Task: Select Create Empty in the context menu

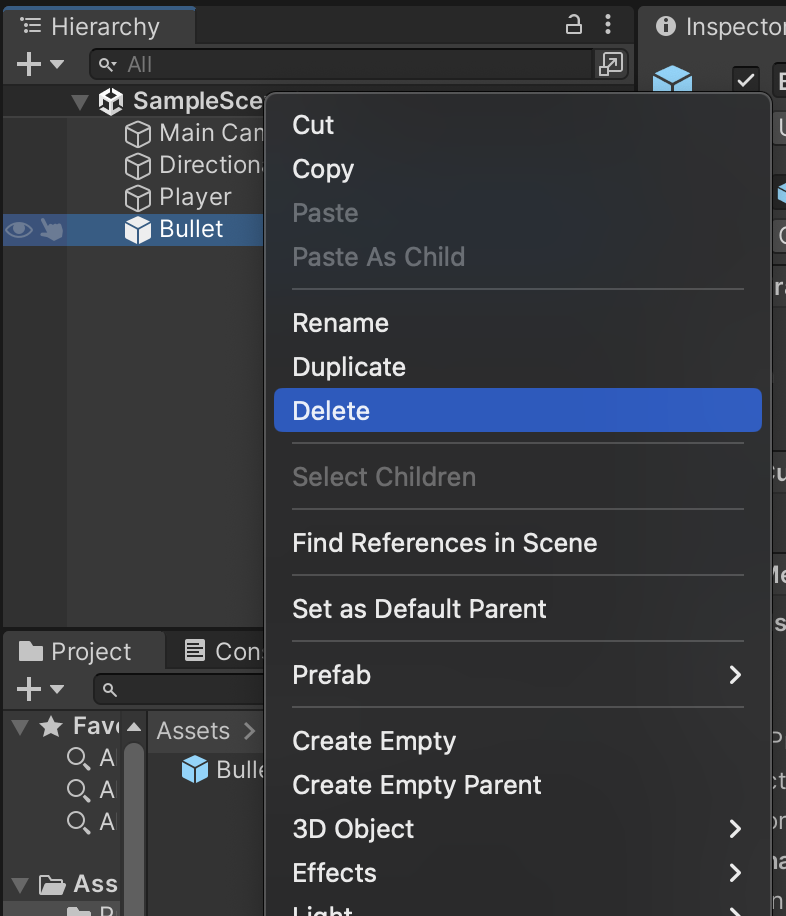Action: [x=374, y=741]
